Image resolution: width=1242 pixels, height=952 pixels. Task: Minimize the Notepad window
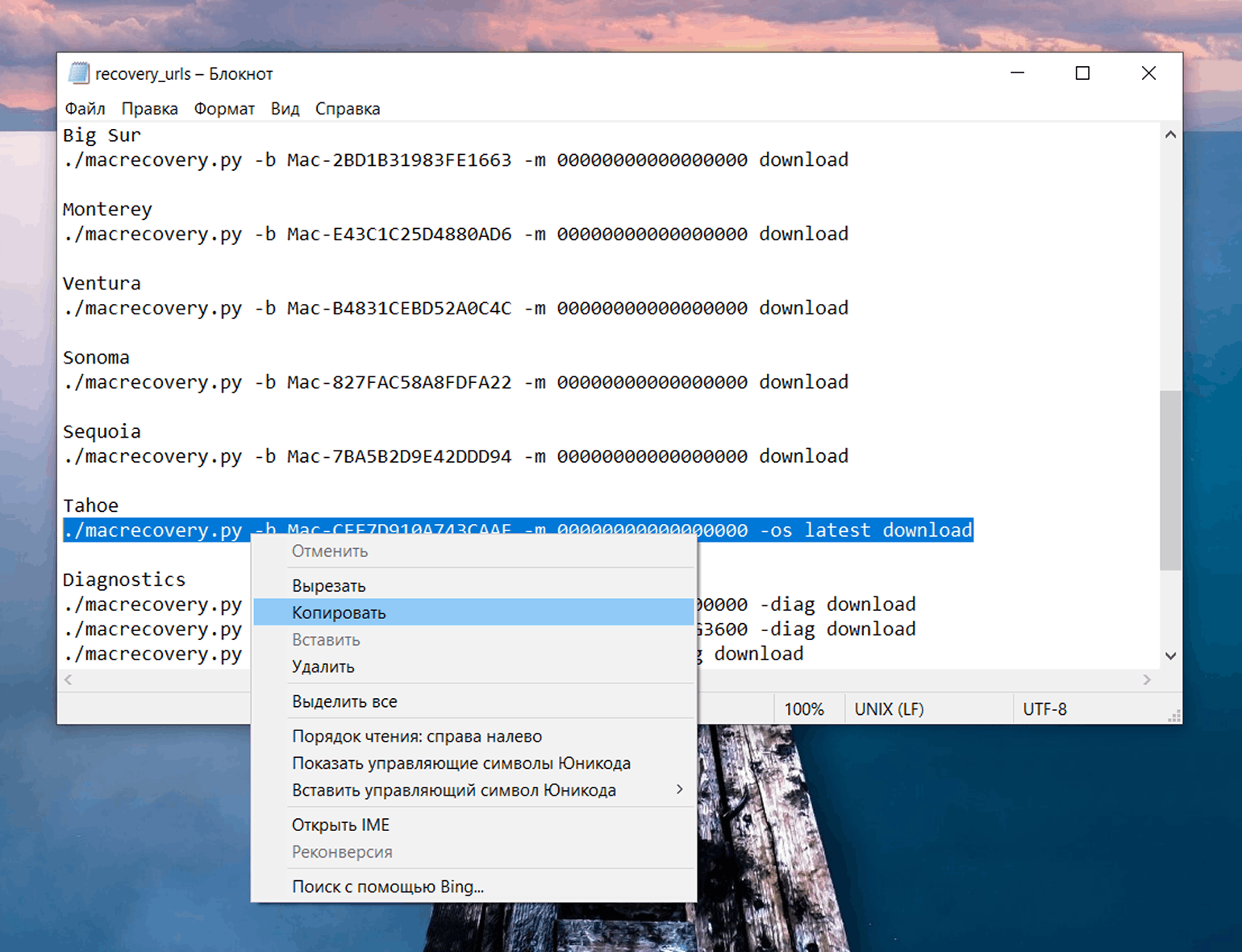[1018, 73]
